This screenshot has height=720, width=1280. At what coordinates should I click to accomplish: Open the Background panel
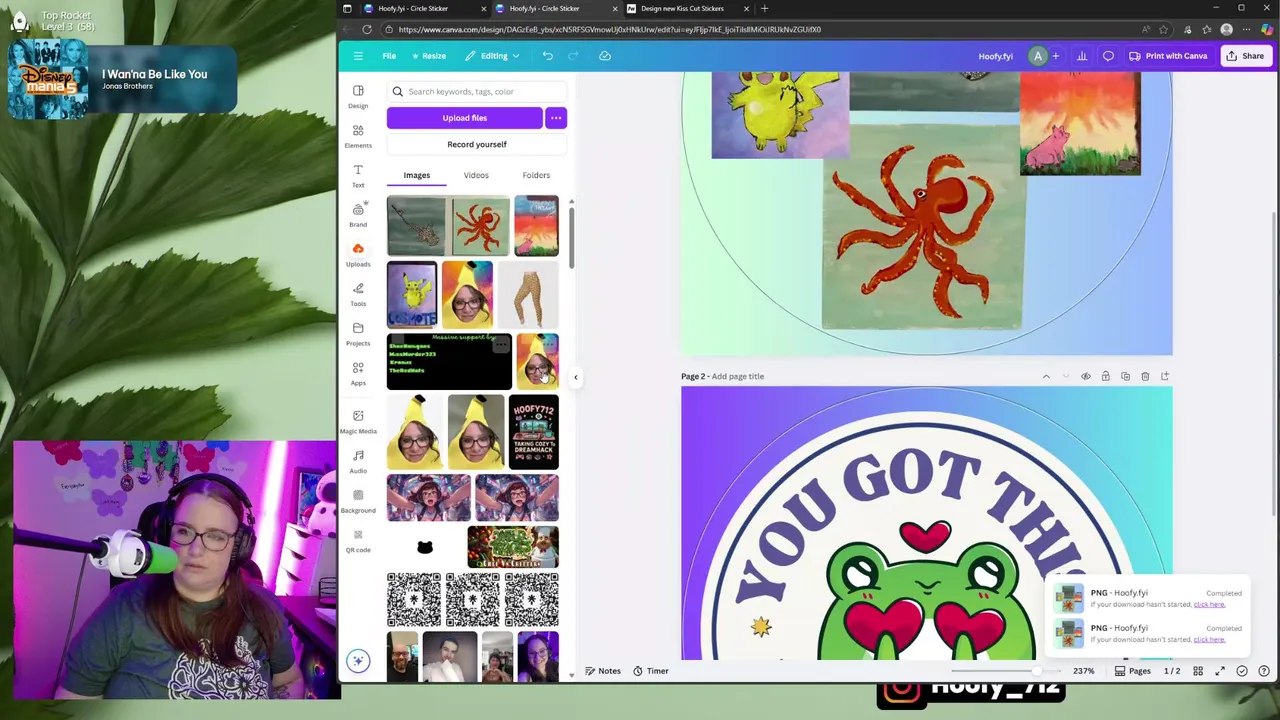point(358,500)
